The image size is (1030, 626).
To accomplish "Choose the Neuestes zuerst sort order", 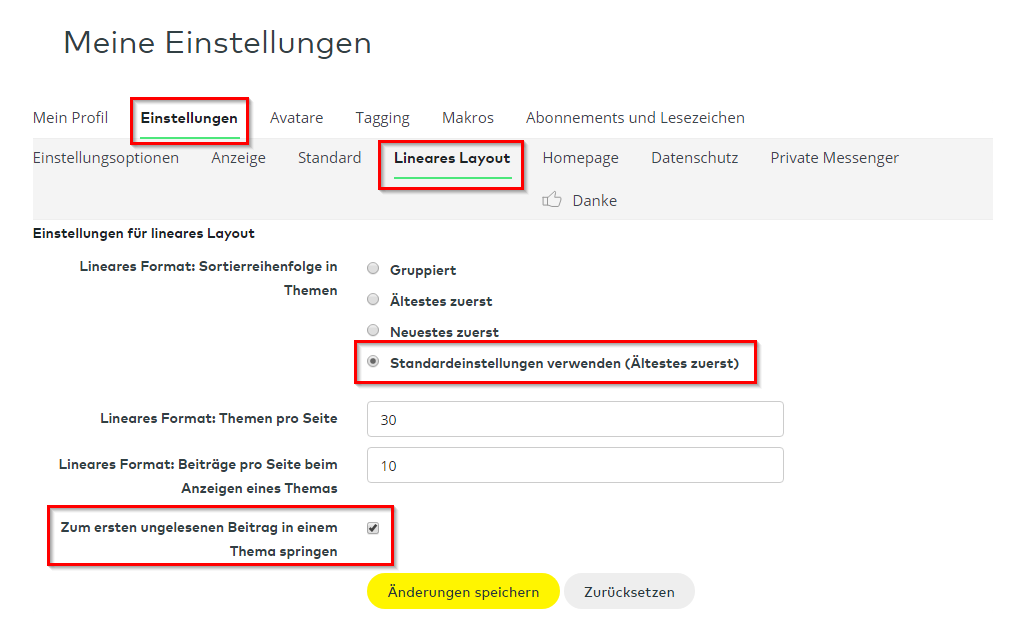I will [373, 330].
